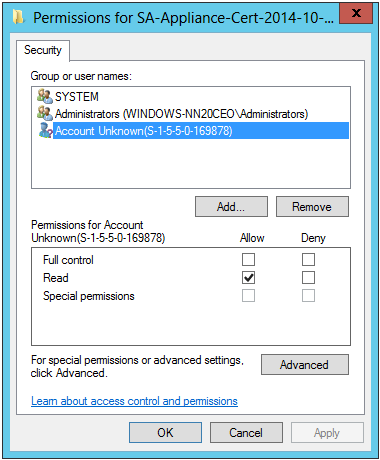The image size is (380, 460).
Task: Select SYSTEM in group list
Action: pyautogui.click(x=77, y=97)
